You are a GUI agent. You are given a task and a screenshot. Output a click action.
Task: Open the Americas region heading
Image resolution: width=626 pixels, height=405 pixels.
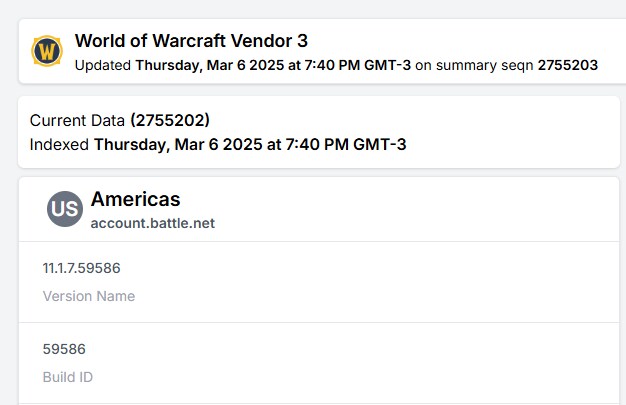click(135, 199)
